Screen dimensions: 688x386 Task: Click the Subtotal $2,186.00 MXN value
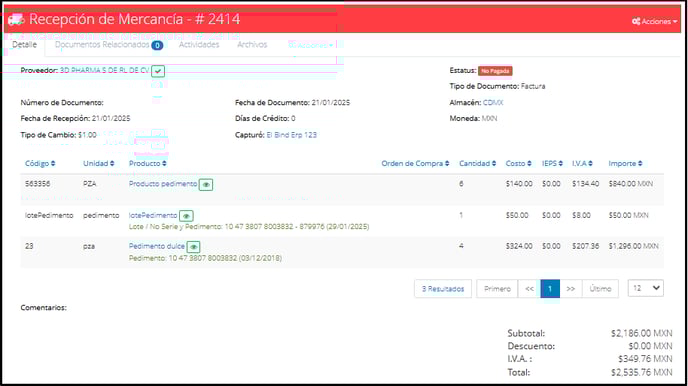click(641, 333)
